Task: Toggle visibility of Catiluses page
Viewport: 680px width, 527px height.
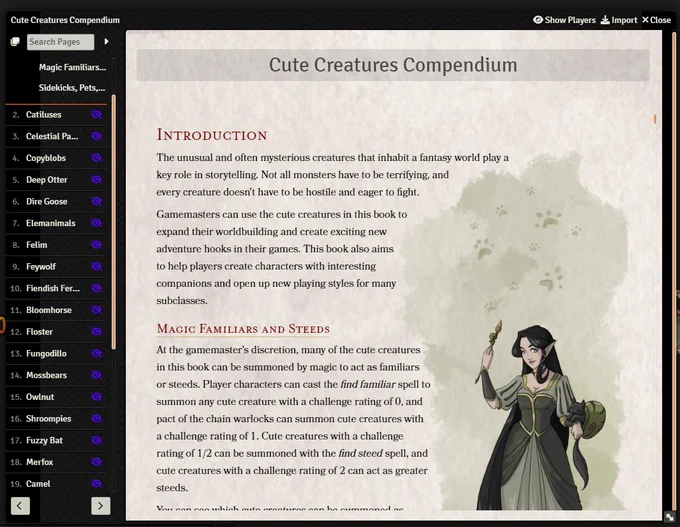Action: point(96,115)
